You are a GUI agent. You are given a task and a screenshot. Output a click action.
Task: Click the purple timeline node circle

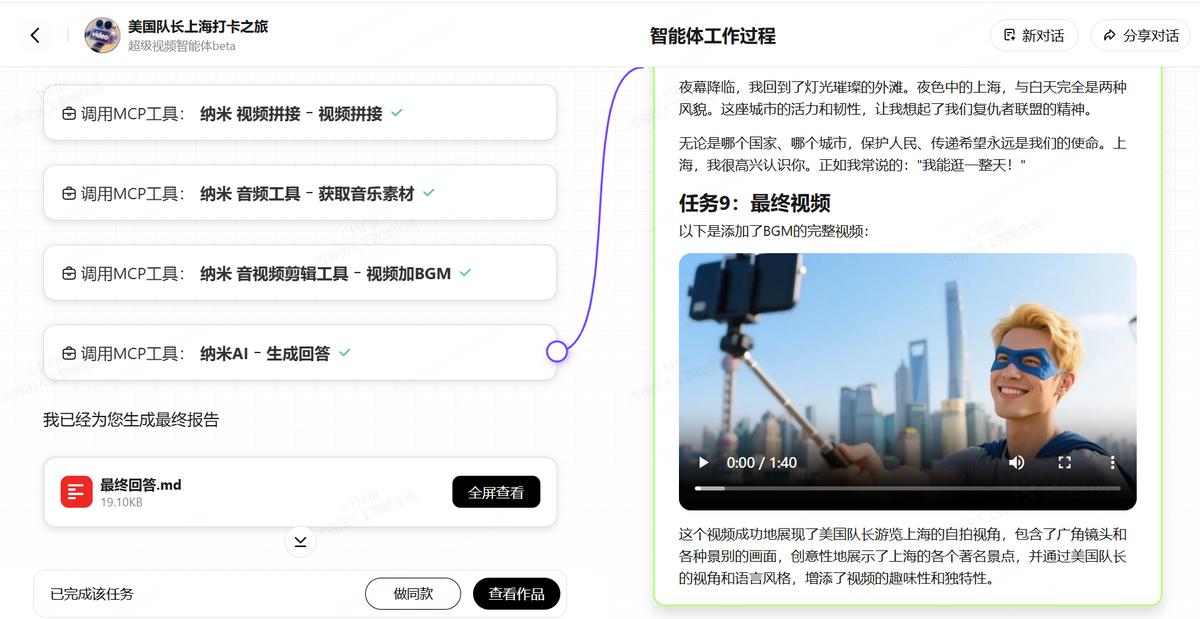pyautogui.click(x=557, y=351)
